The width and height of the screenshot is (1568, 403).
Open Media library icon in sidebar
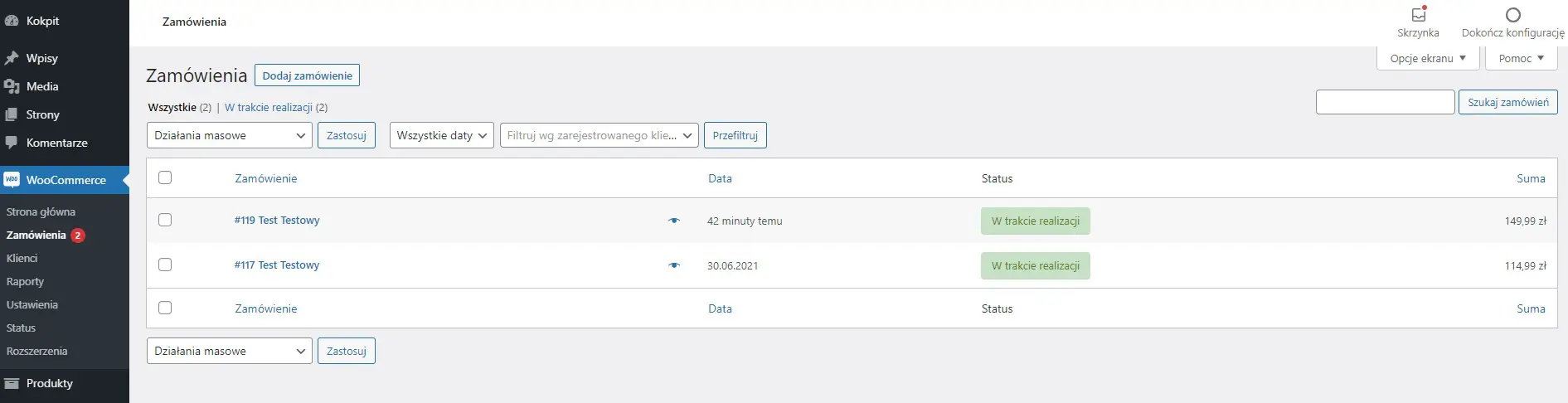coord(12,86)
